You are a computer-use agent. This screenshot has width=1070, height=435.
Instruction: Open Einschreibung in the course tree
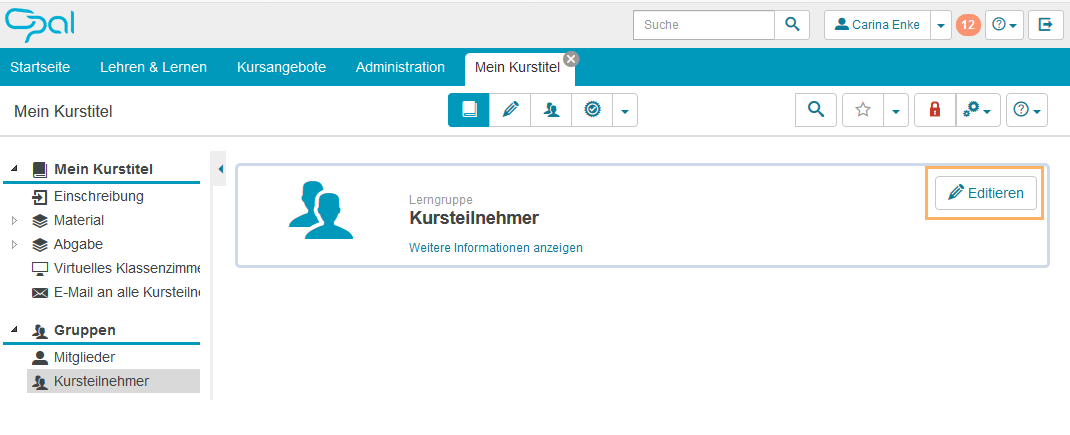point(99,197)
